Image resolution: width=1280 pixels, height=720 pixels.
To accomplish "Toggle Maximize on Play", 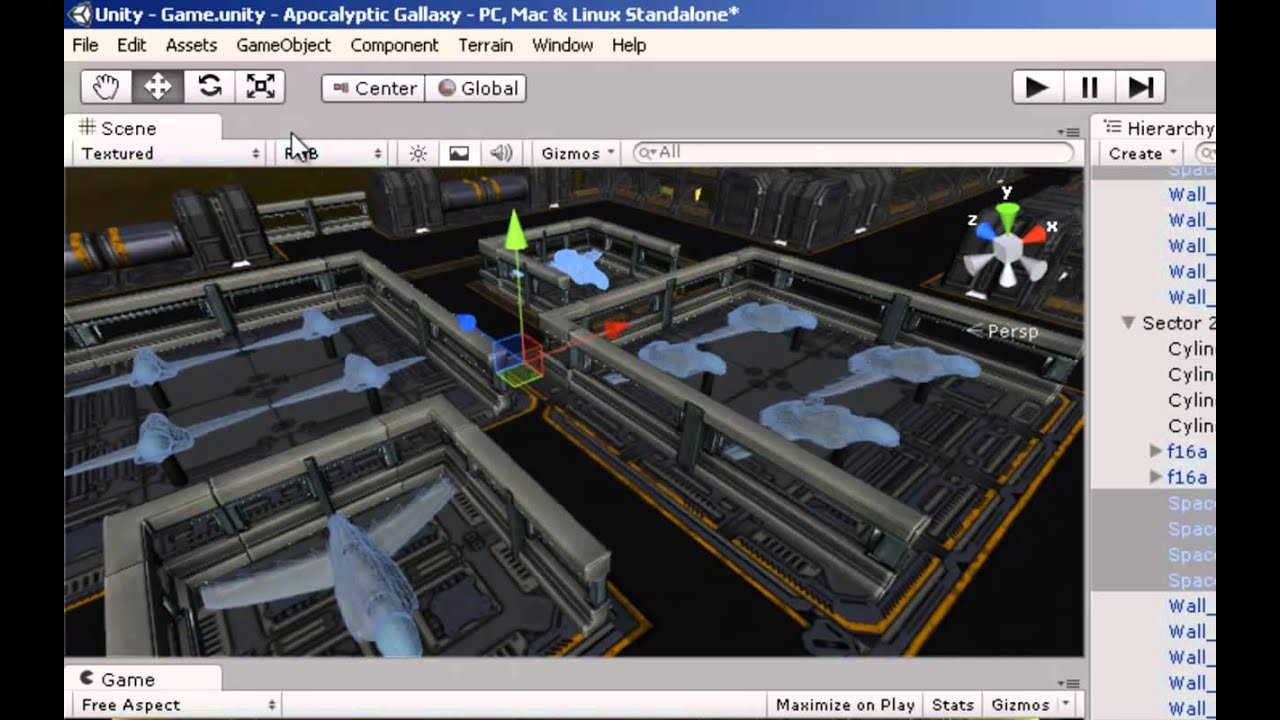I will pyautogui.click(x=845, y=705).
